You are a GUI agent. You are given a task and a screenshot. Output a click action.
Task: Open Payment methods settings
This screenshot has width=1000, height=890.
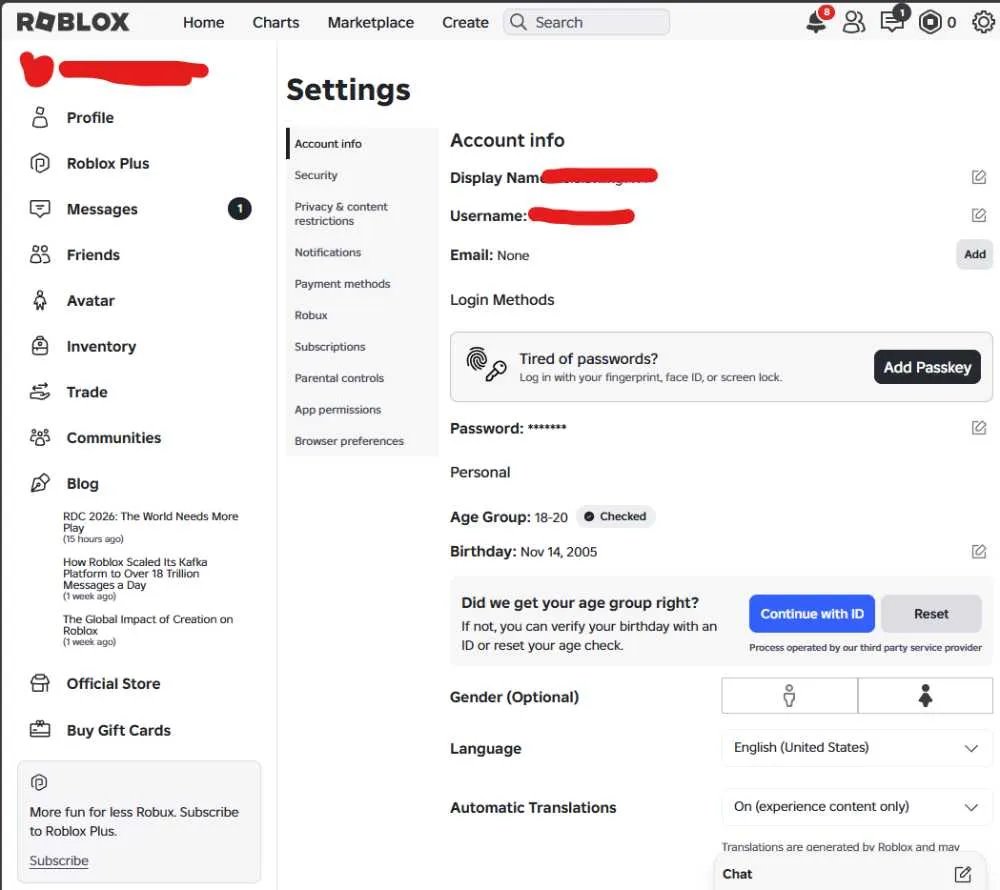coord(342,284)
